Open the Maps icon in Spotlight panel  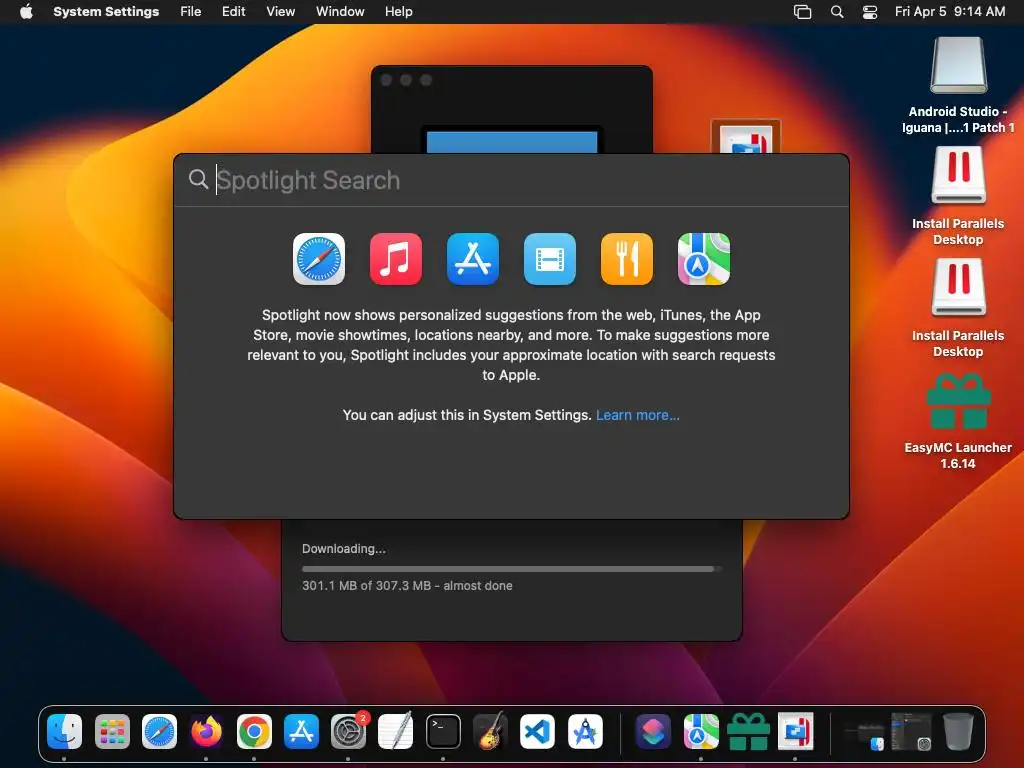coord(704,259)
